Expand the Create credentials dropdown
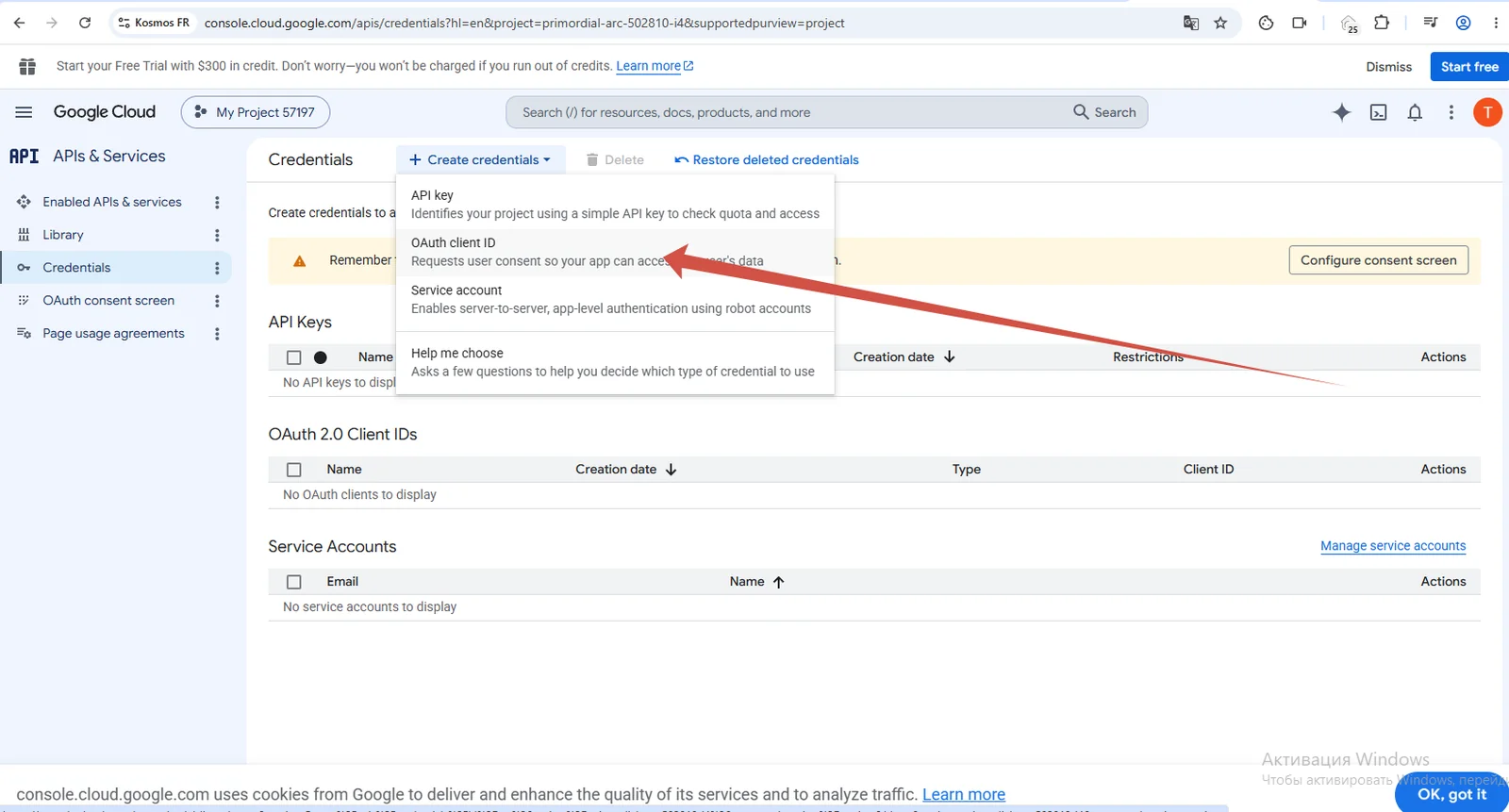1509x812 pixels. tap(480, 159)
